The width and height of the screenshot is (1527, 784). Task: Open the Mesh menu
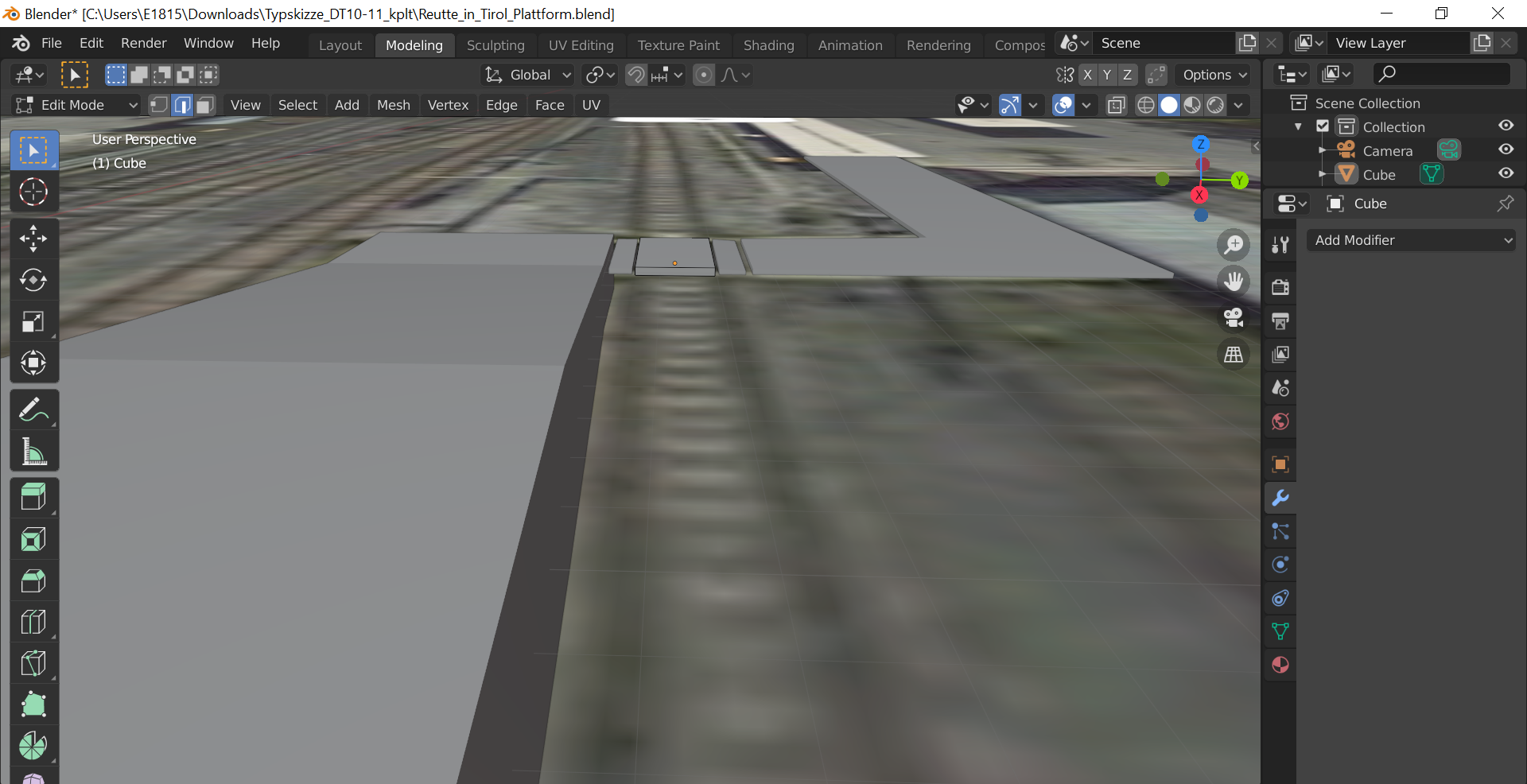click(393, 105)
